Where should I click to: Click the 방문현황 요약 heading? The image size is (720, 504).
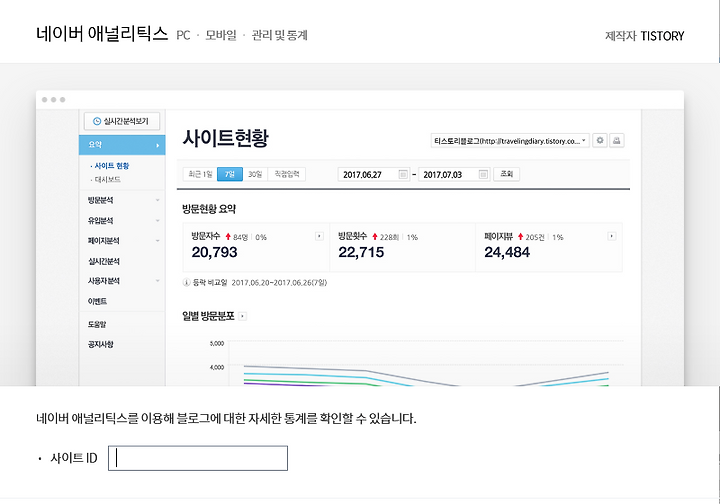click(209, 209)
